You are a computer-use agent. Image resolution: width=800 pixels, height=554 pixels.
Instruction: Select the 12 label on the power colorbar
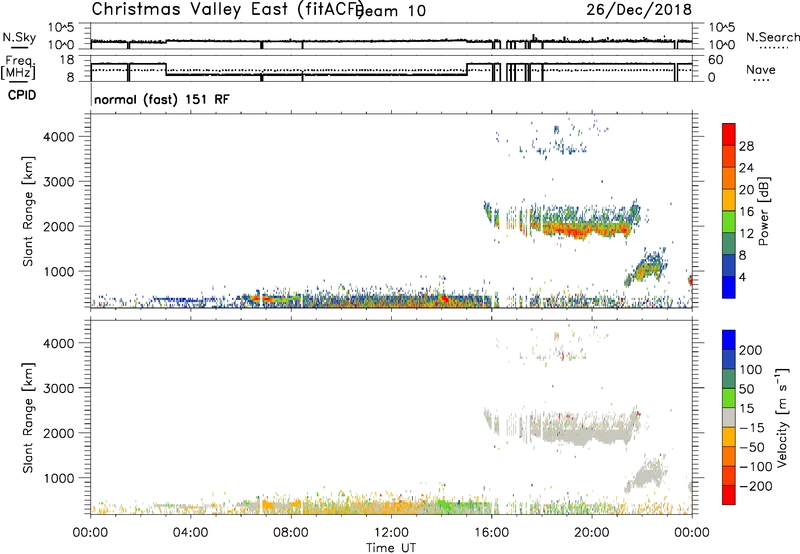coord(746,233)
